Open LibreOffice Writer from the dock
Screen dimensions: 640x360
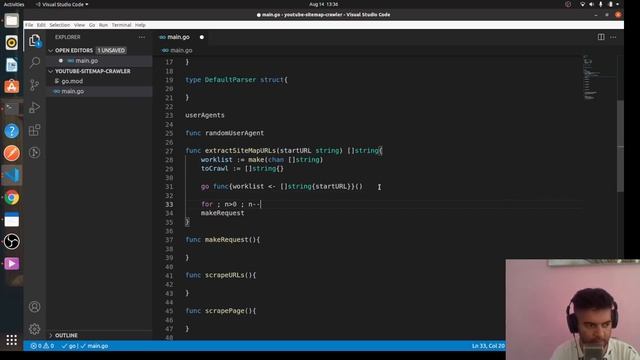coord(11,64)
